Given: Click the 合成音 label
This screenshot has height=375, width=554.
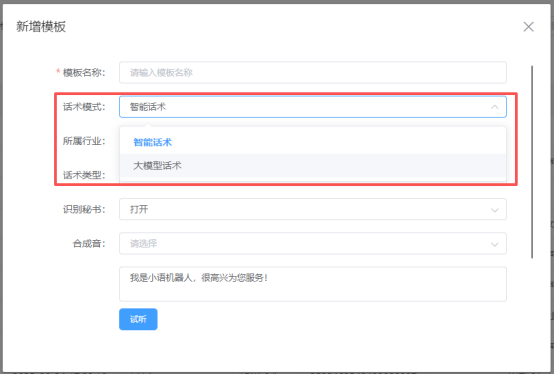Looking at the screenshot, I should tap(89, 244).
